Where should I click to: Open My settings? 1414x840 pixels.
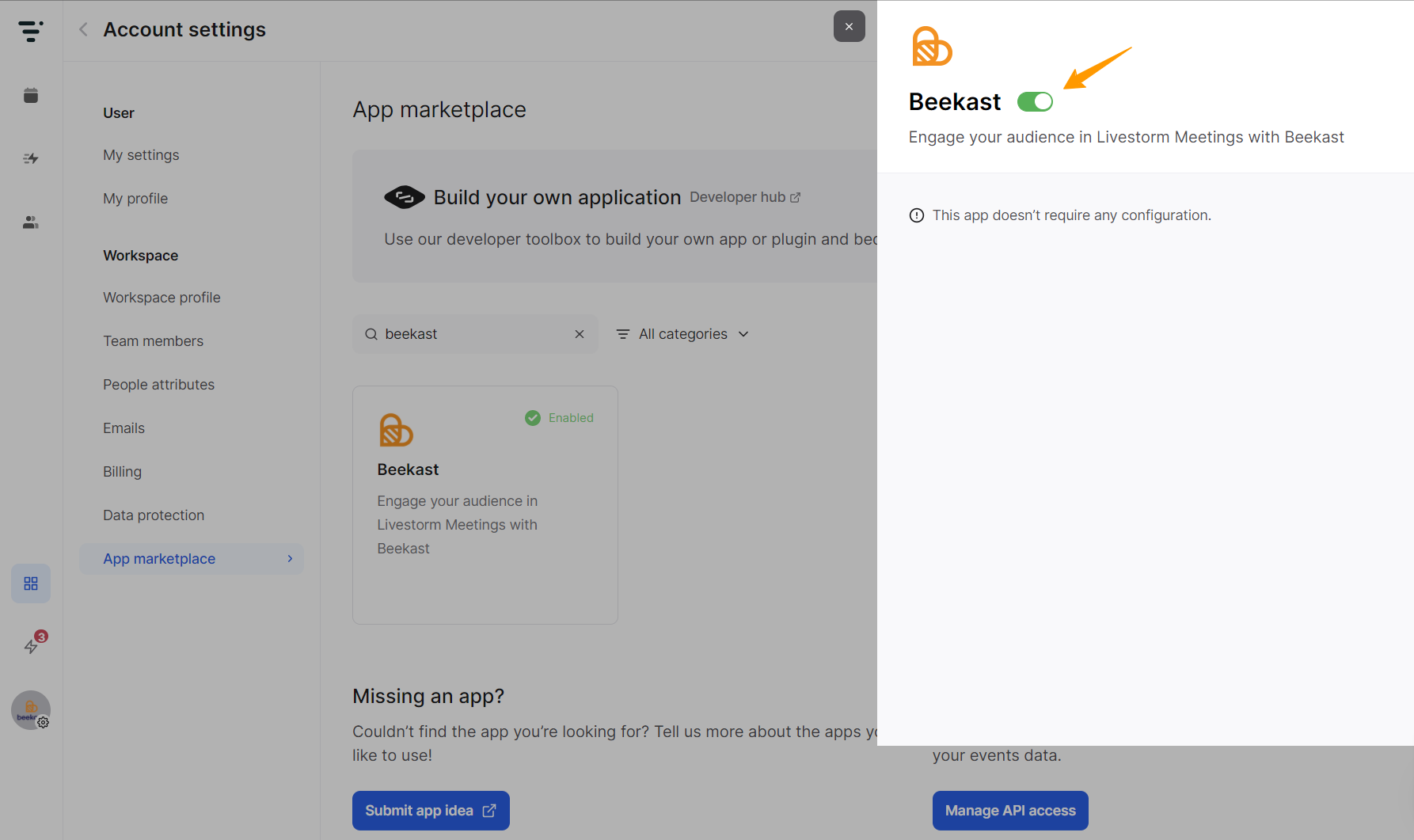click(141, 155)
